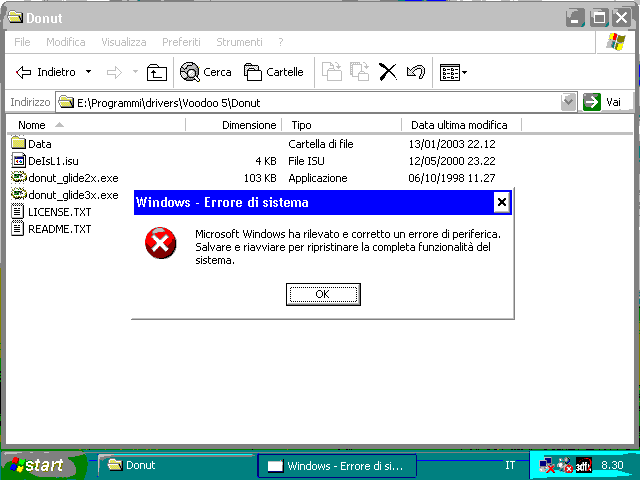Click the '13/01/2003 22.12' date cell
This screenshot has height=480, width=640.
tap(452, 144)
